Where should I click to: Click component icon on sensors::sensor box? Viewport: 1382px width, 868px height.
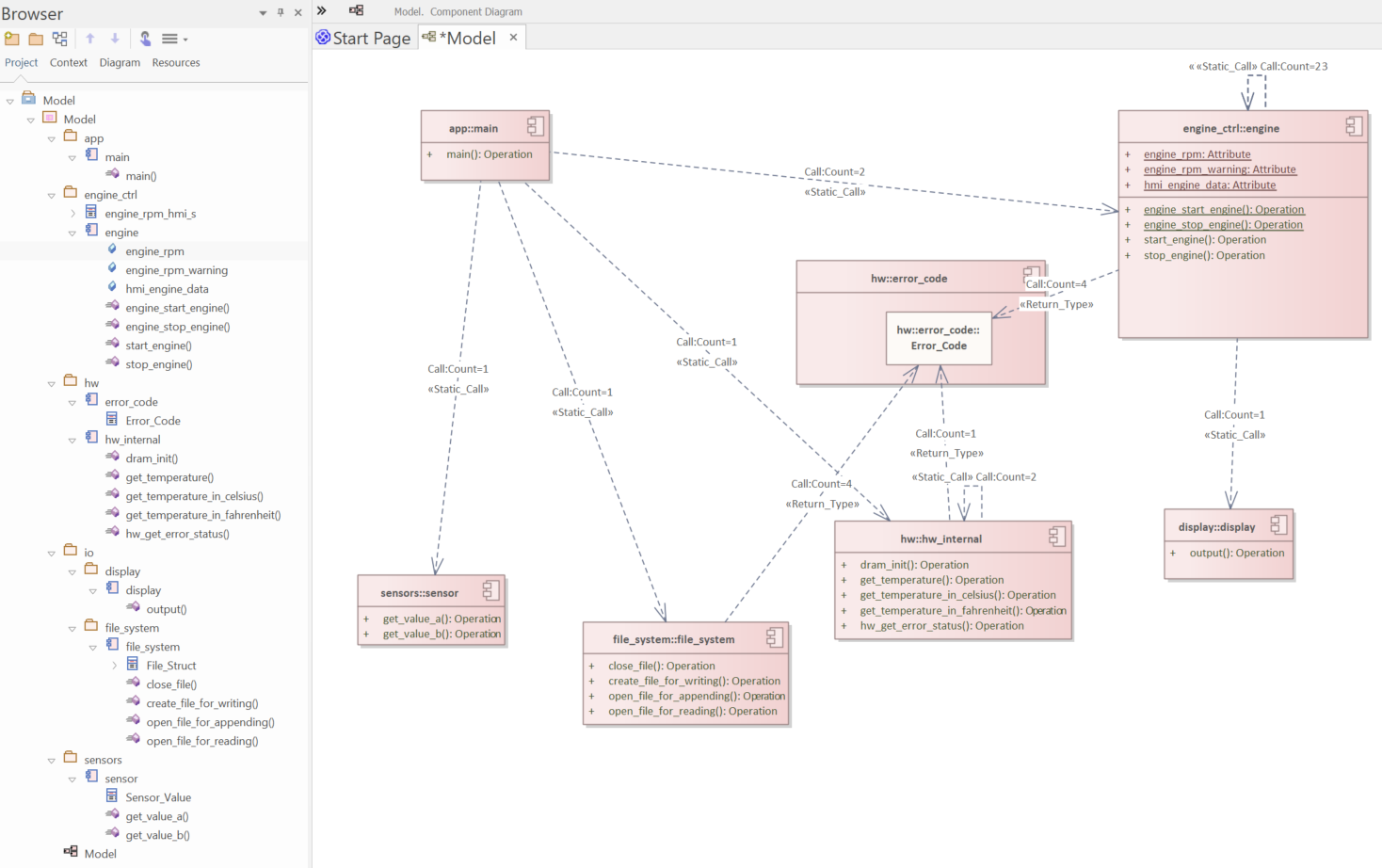pyautogui.click(x=490, y=590)
